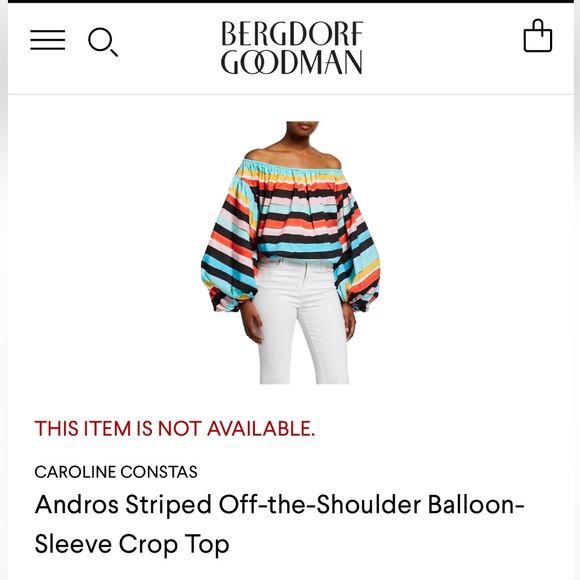Click the CAROLINE CONSTAS brand link
This screenshot has height=580, width=580.
click(116, 472)
